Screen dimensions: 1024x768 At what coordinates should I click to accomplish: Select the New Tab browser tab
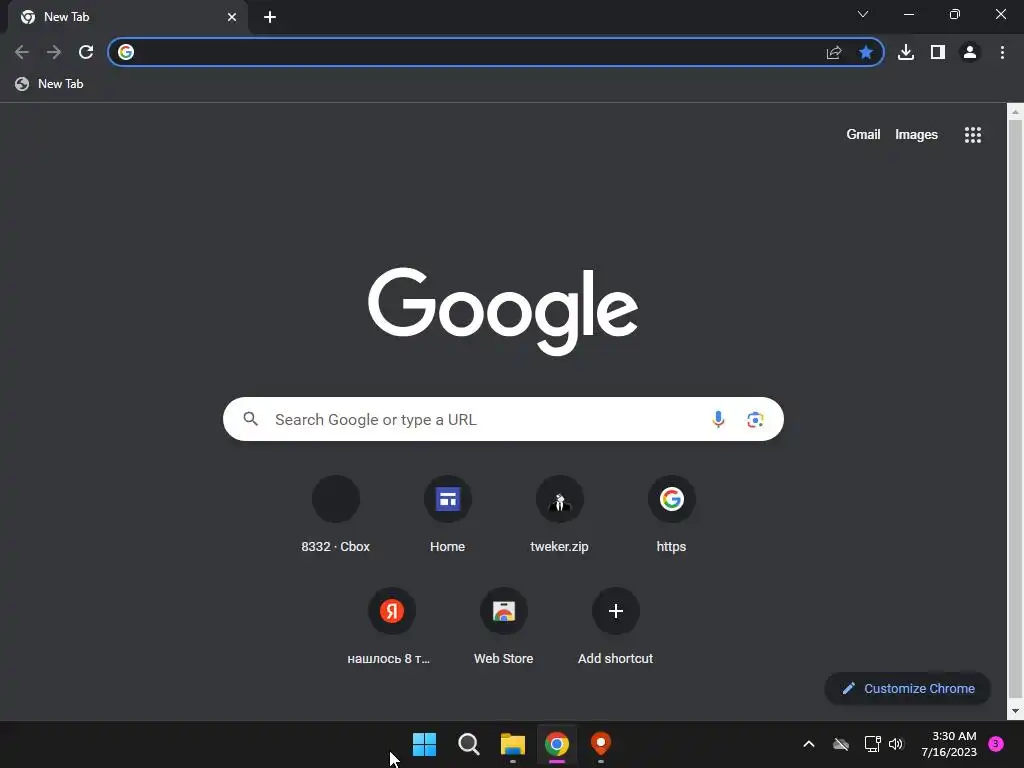coord(127,17)
